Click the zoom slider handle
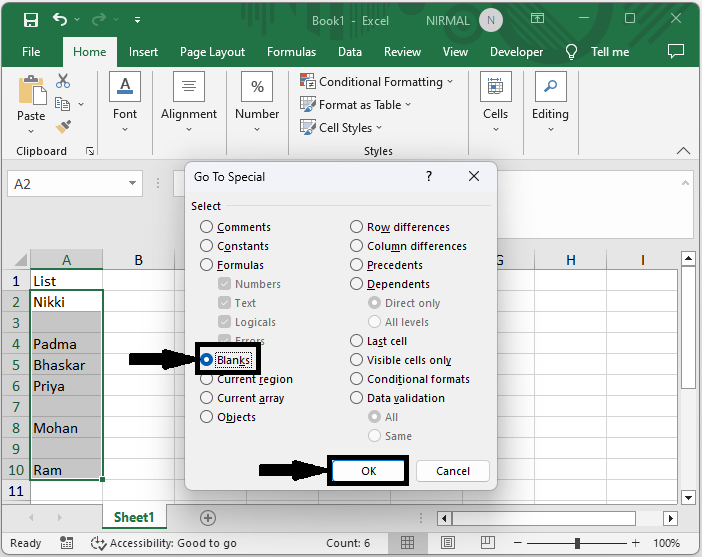 click(x=578, y=543)
